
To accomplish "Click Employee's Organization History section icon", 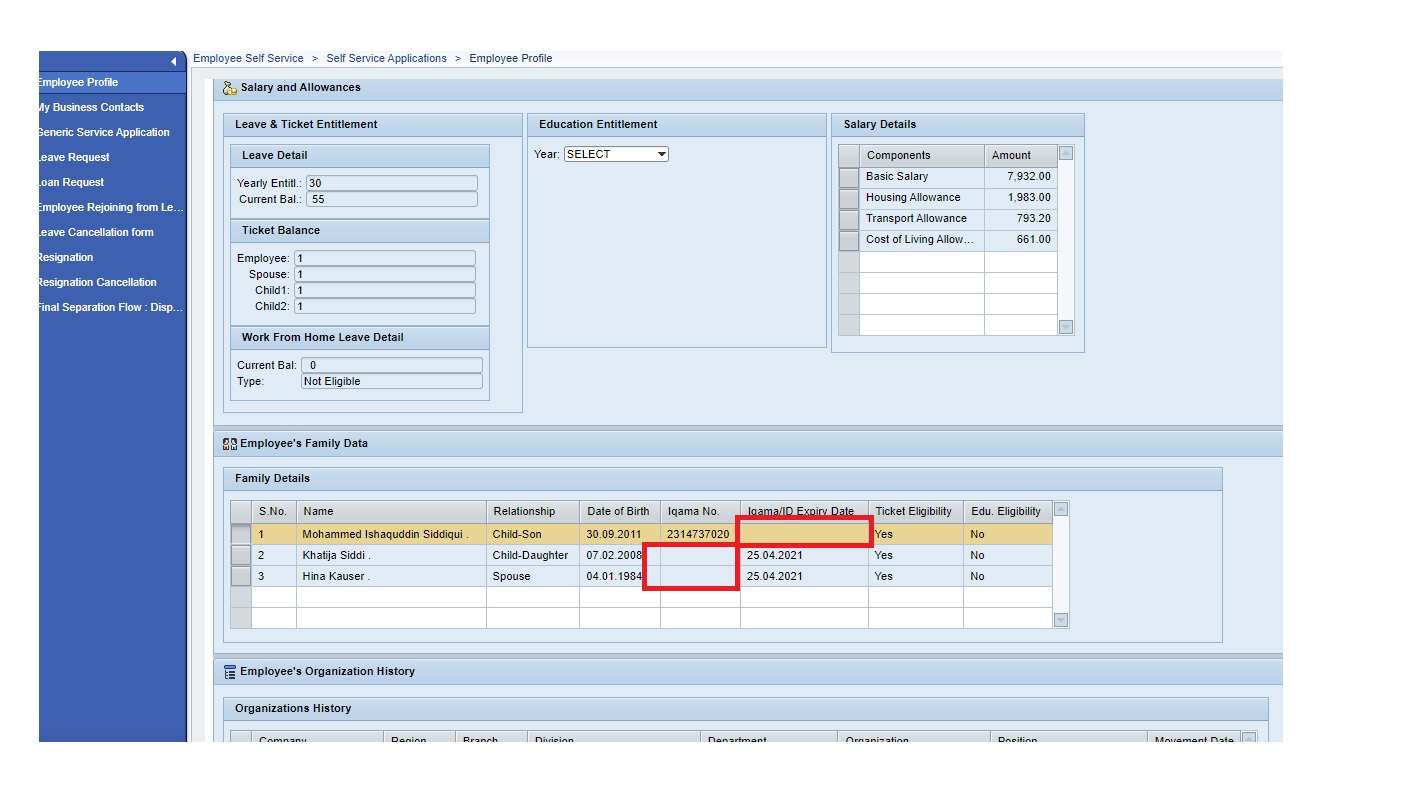I will click(x=230, y=672).
